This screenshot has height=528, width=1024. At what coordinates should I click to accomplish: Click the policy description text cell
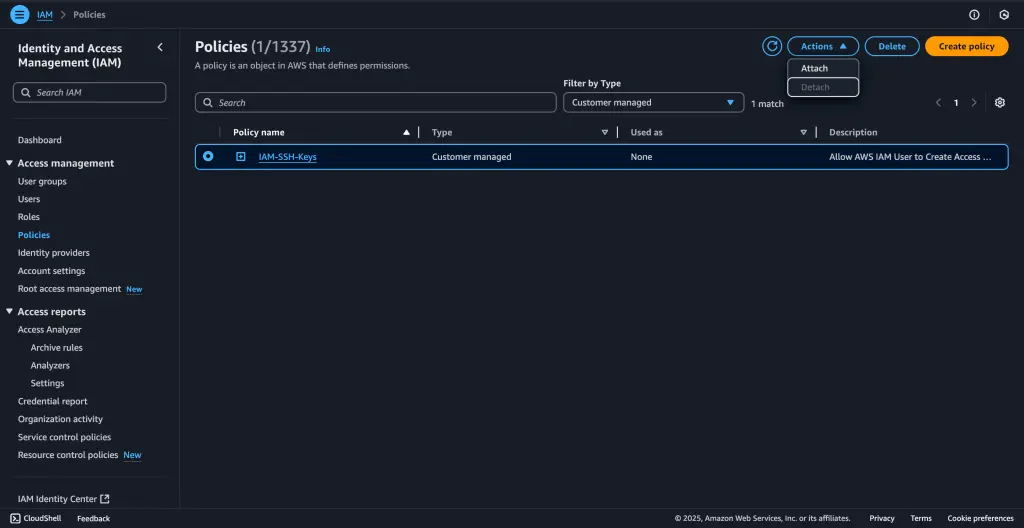pos(910,157)
